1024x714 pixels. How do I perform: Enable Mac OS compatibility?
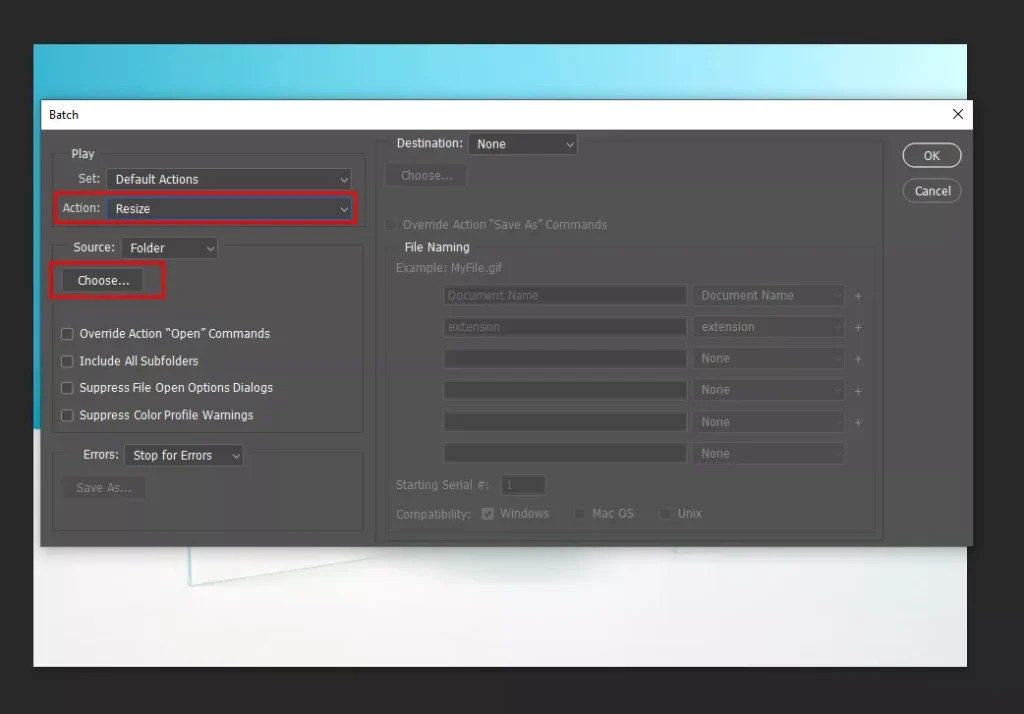(x=580, y=513)
